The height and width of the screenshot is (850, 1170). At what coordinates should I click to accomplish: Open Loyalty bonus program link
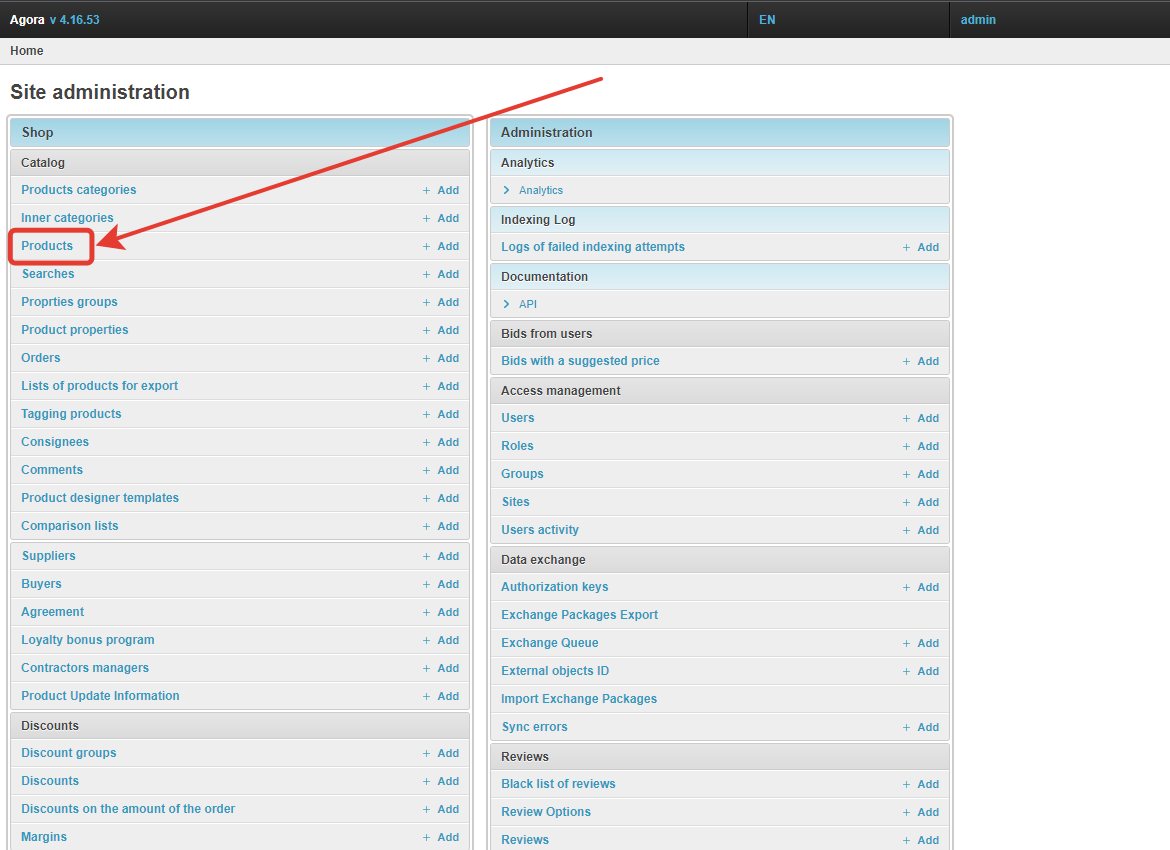[88, 640]
